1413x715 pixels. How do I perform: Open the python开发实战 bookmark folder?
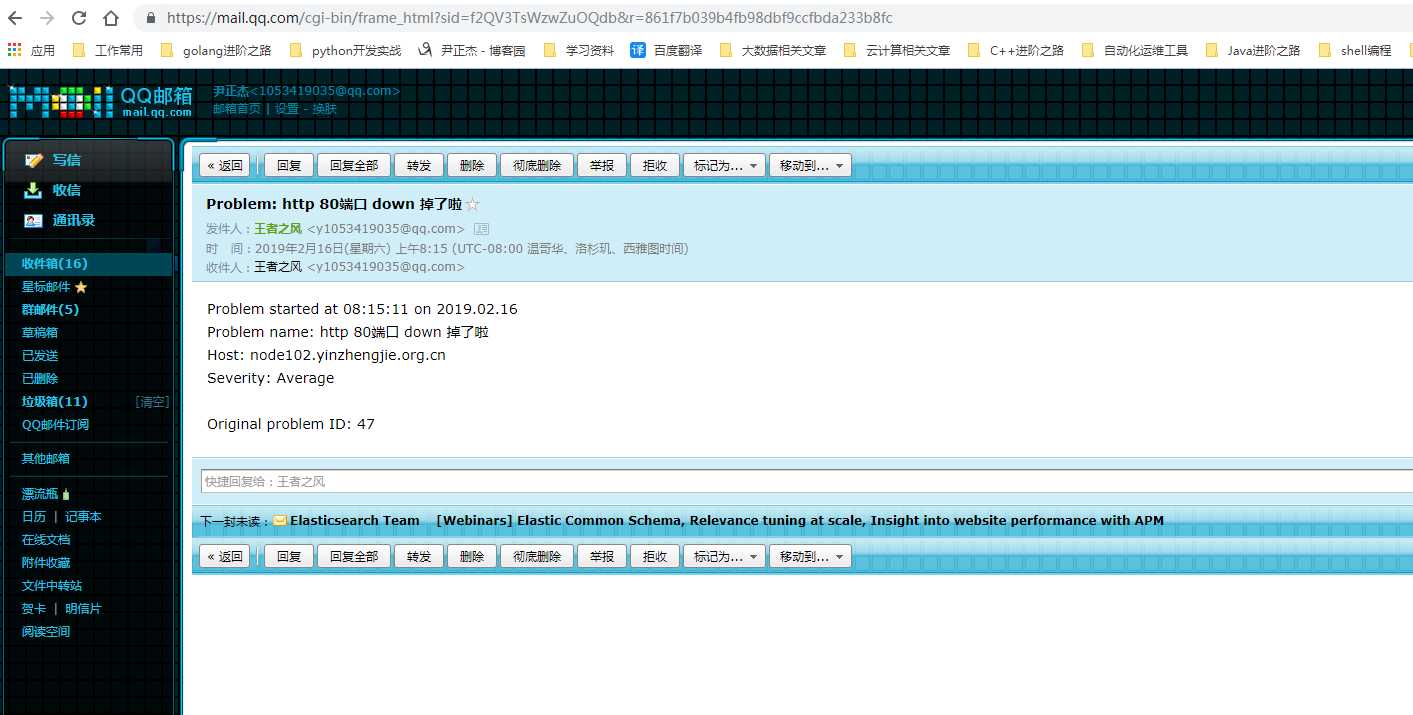pos(345,50)
